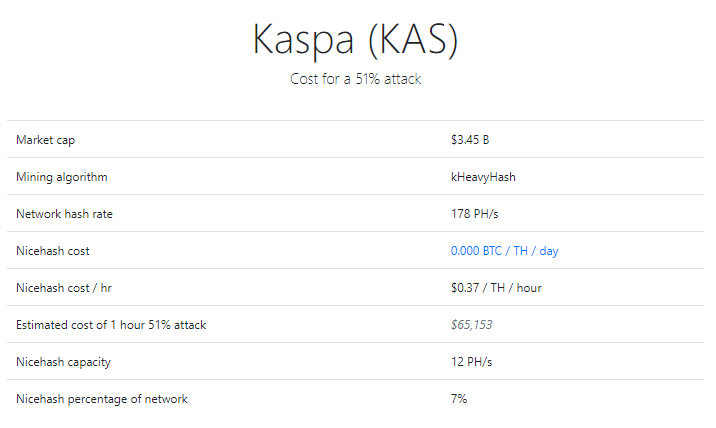Click the kHeavyHash algorithm value
The height and width of the screenshot is (428, 716).
pyautogui.click(x=483, y=177)
